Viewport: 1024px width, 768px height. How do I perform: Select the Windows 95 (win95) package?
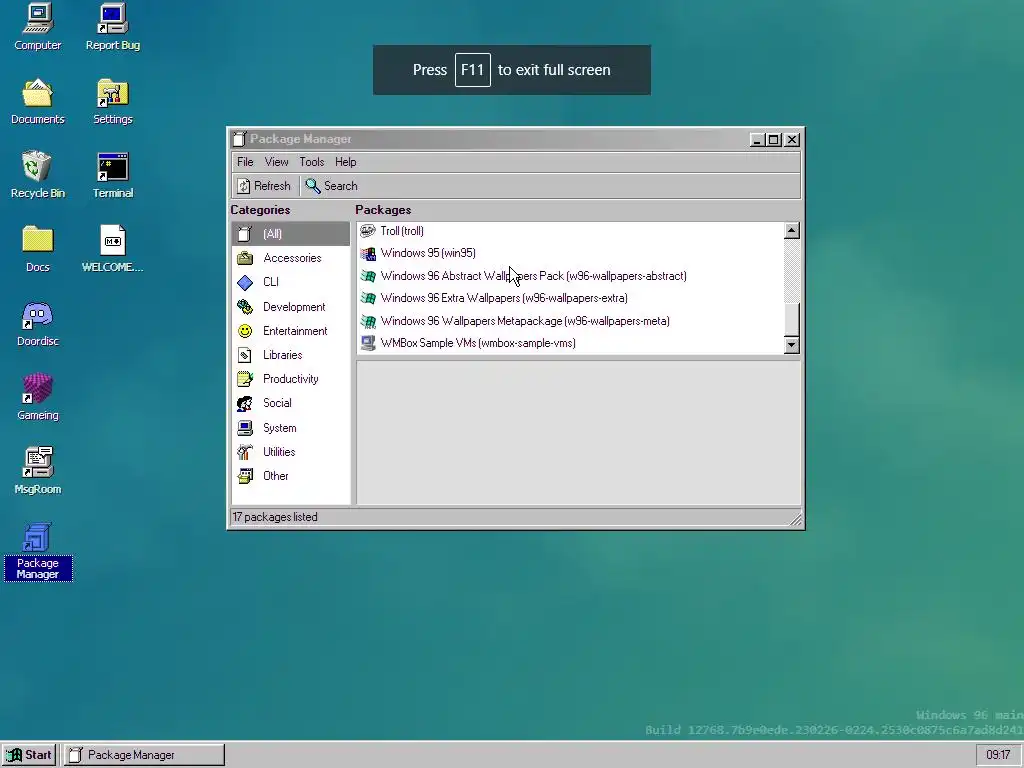pos(428,253)
